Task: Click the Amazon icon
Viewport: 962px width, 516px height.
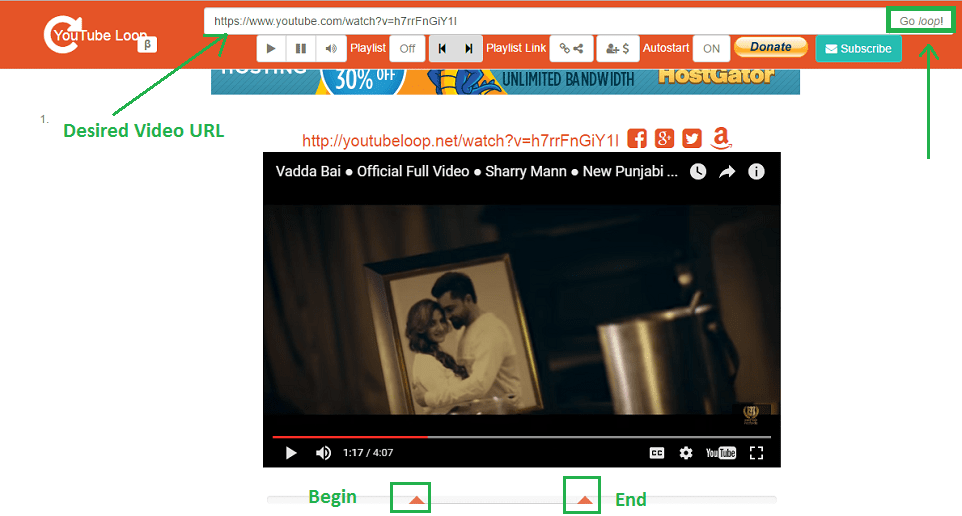Action: click(x=721, y=138)
